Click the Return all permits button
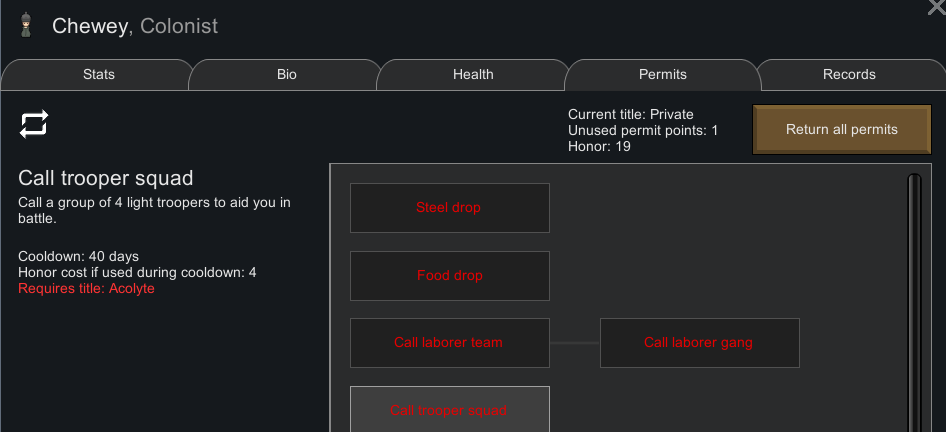This screenshot has width=946, height=432. (x=842, y=130)
